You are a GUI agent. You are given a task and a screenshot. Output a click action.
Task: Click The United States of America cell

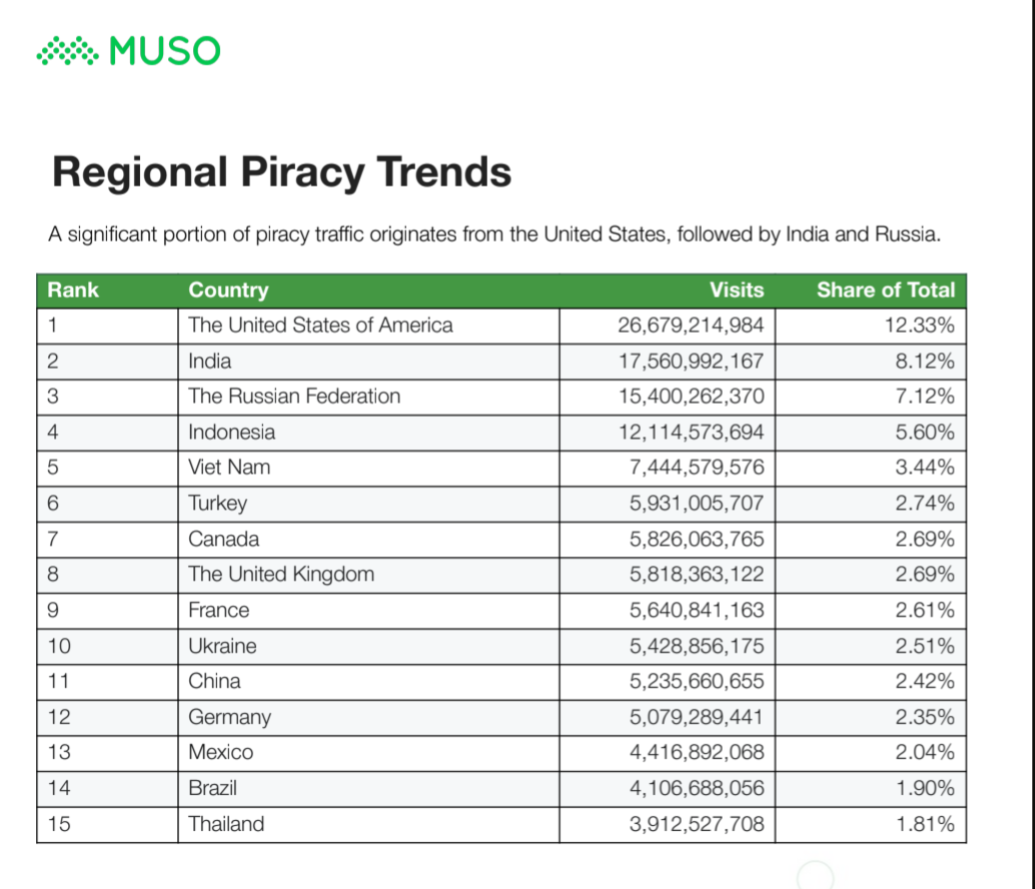coord(320,325)
